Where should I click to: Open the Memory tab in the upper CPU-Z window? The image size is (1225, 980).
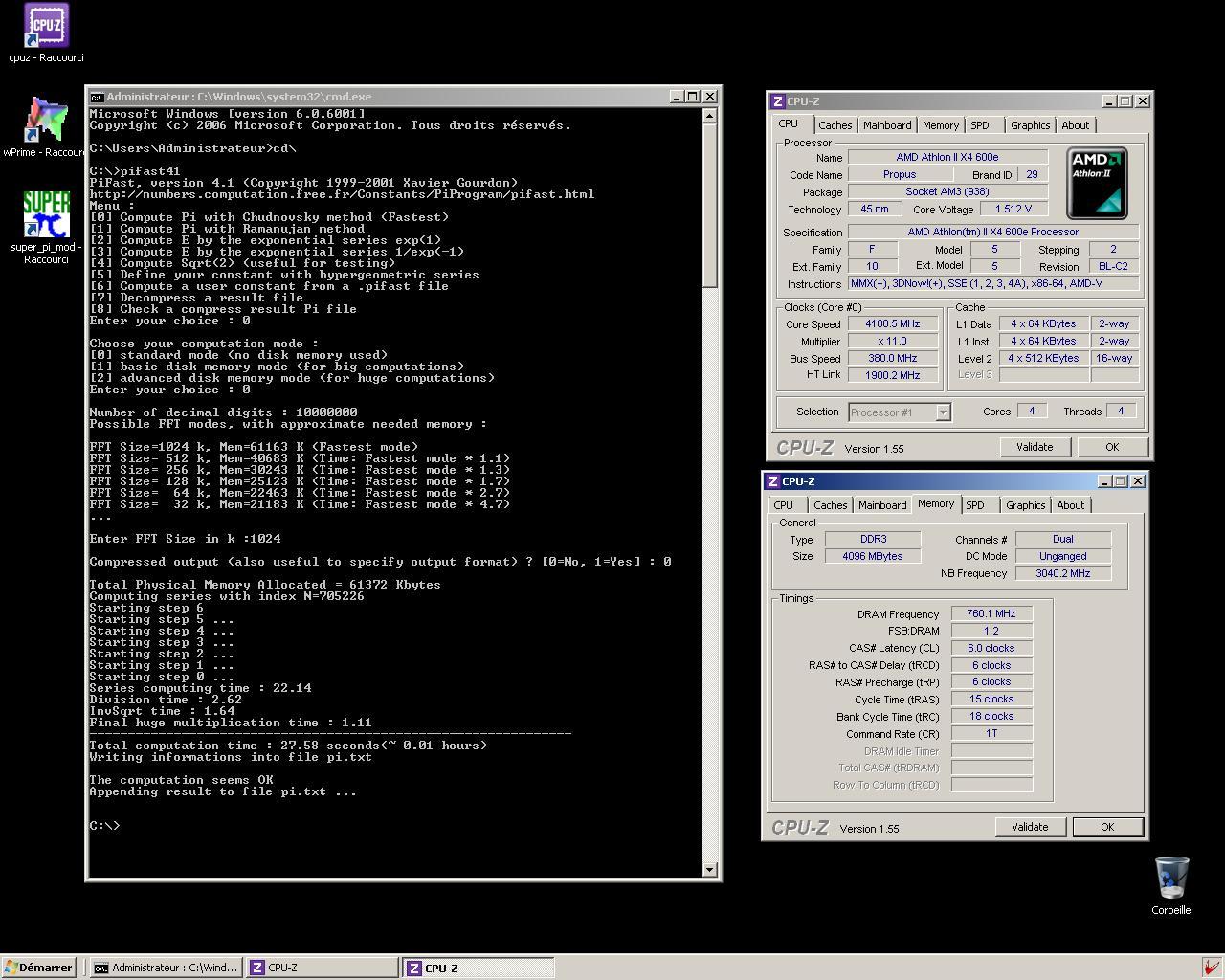[941, 125]
